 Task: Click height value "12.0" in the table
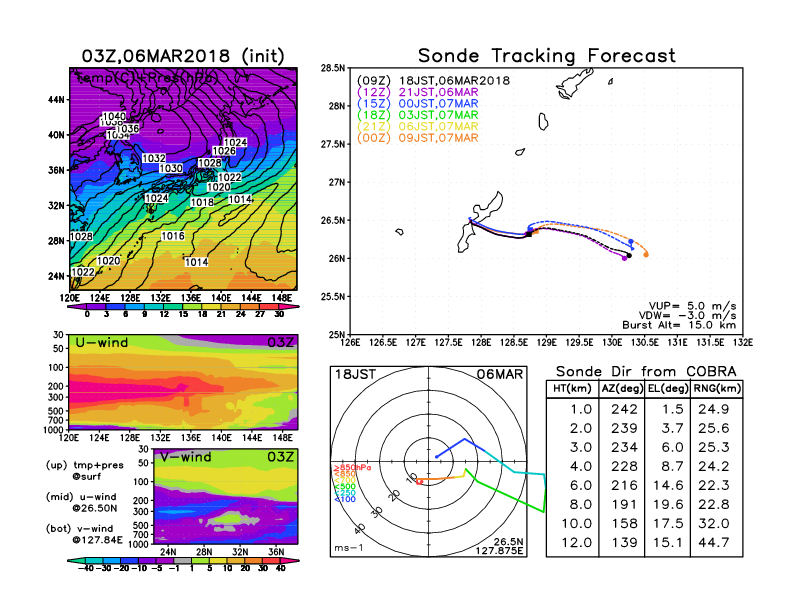[577, 543]
